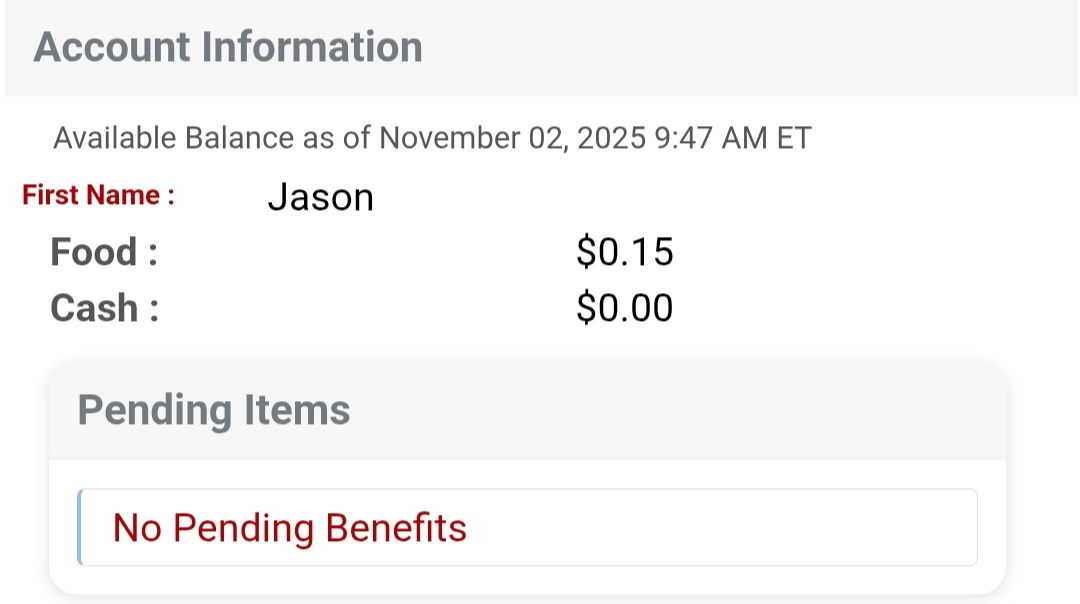Select the $0.15 food balance
This screenshot has height=604, width=1080.
point(625,252)
